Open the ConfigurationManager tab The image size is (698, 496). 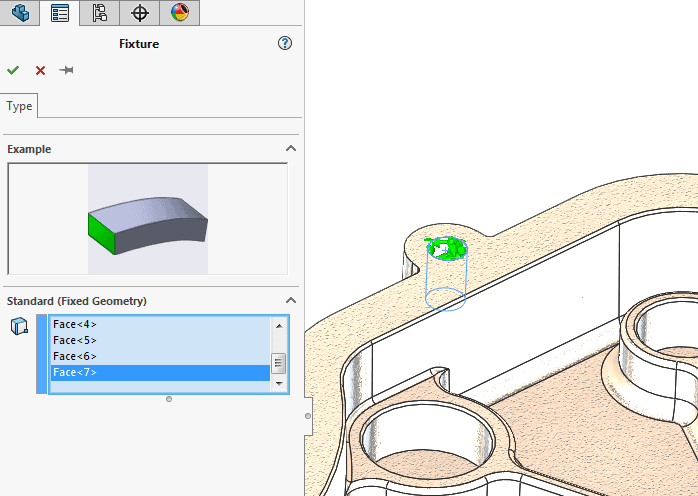pyautogui.click(x=99, y=13)
